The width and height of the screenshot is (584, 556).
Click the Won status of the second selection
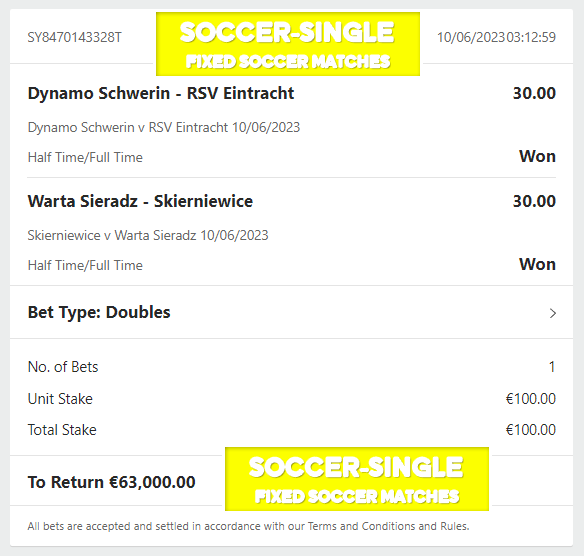point(537,264)
